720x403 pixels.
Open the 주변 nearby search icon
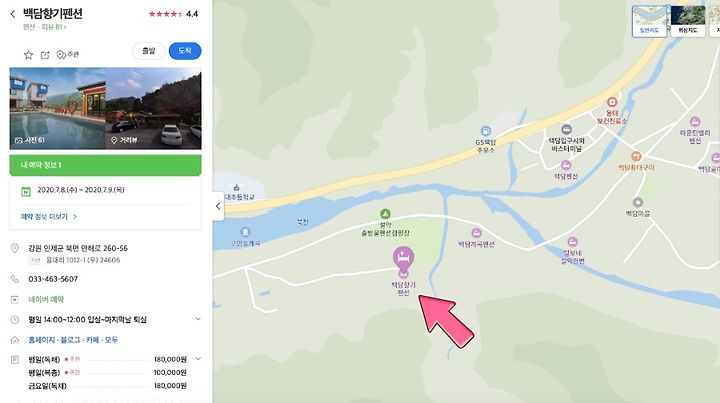pyautogui.click(x=68, y=55)
